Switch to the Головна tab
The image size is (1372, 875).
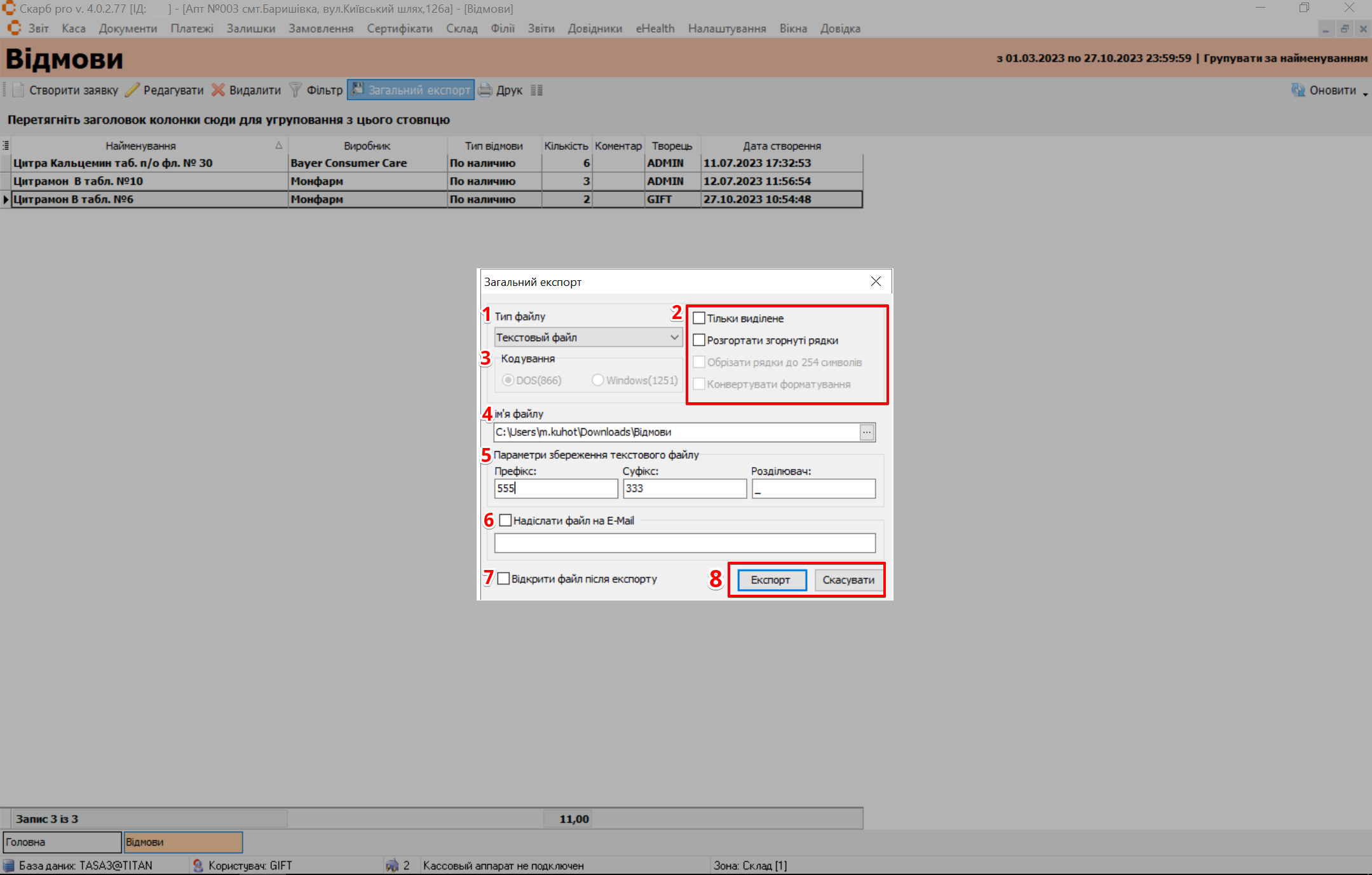pos(62,842)
